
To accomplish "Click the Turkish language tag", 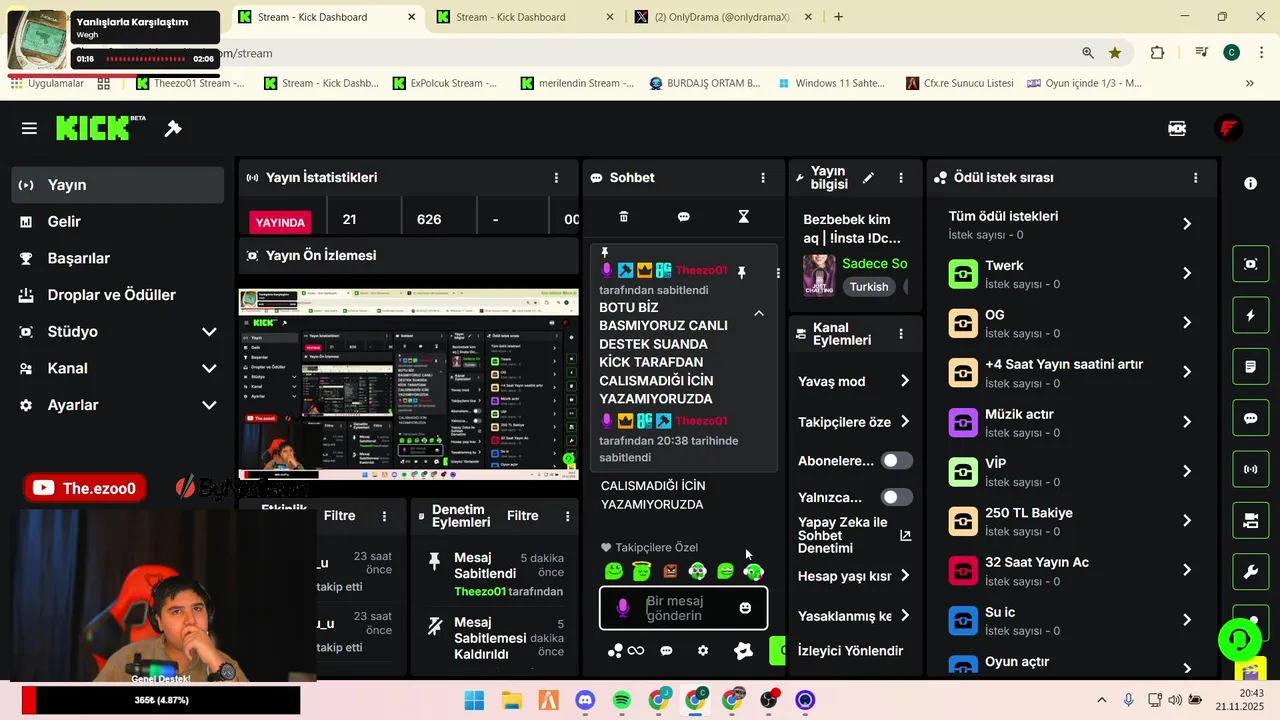I will (x=869, y=287).
